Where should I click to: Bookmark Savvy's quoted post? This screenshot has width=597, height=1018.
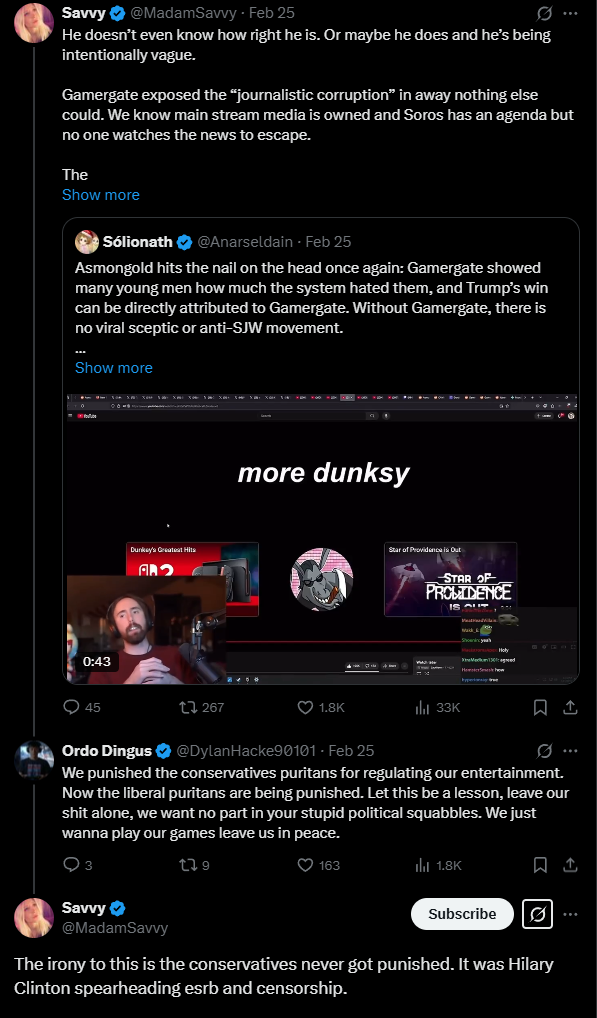coord(540,707)
